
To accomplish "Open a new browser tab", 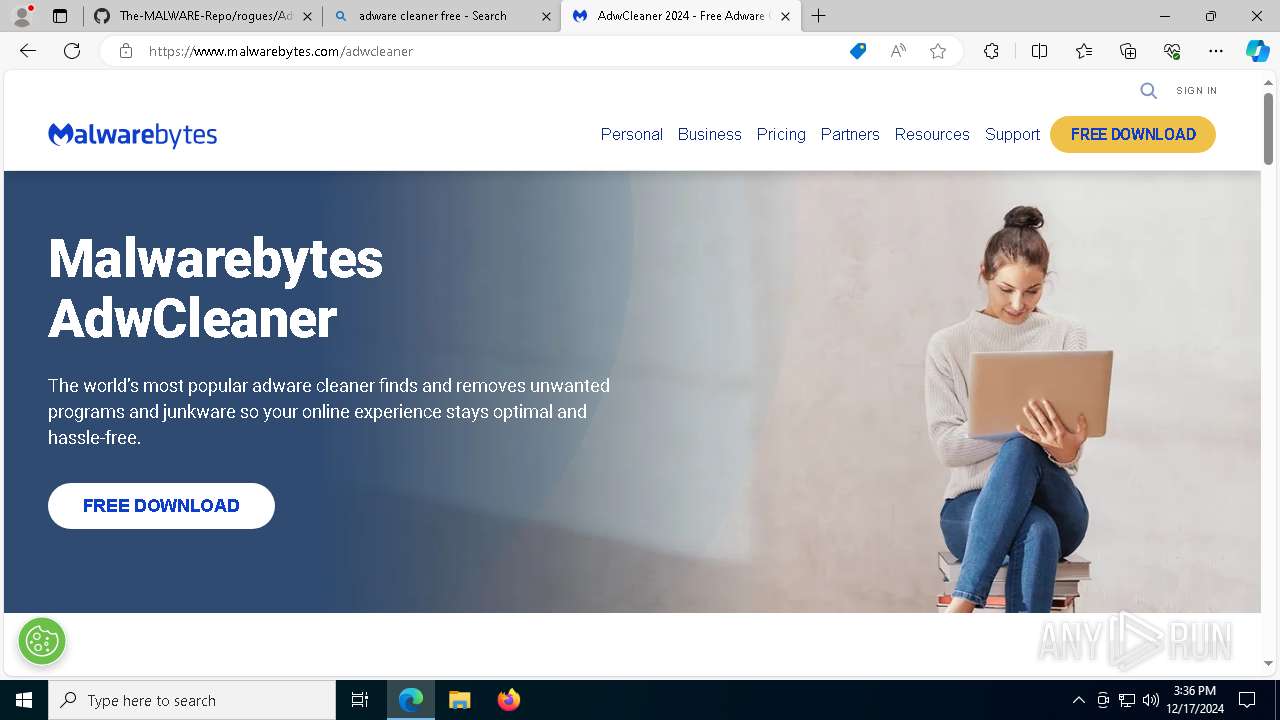I will (819, 16).
